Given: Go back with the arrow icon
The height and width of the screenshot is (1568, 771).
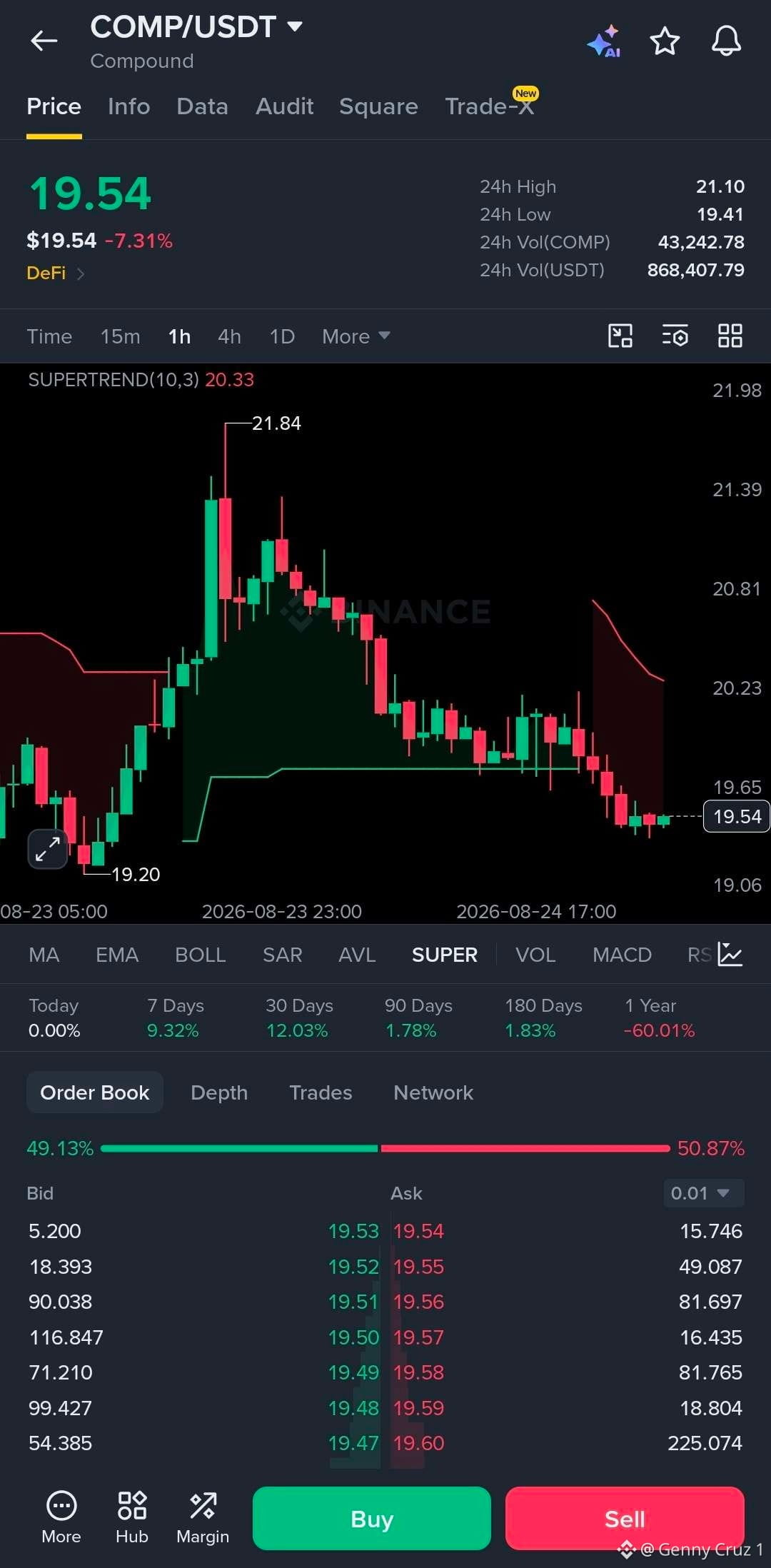Looking at the screenshot, I should (x=44, y=41).
